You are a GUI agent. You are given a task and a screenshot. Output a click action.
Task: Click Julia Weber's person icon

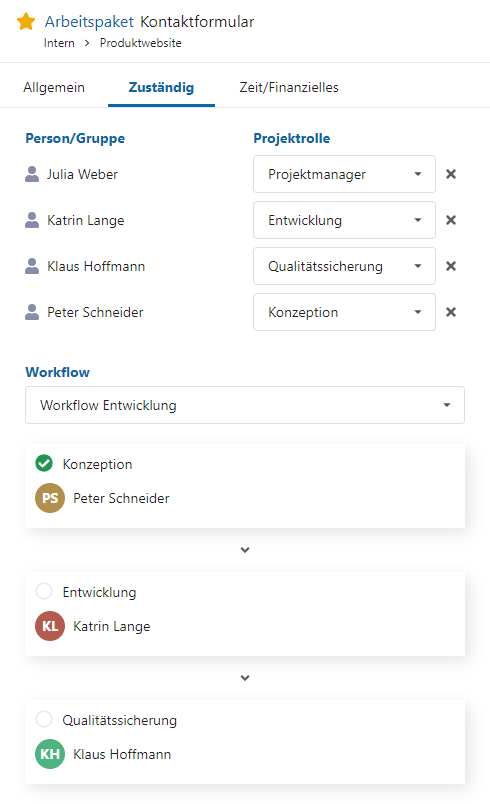32,174
